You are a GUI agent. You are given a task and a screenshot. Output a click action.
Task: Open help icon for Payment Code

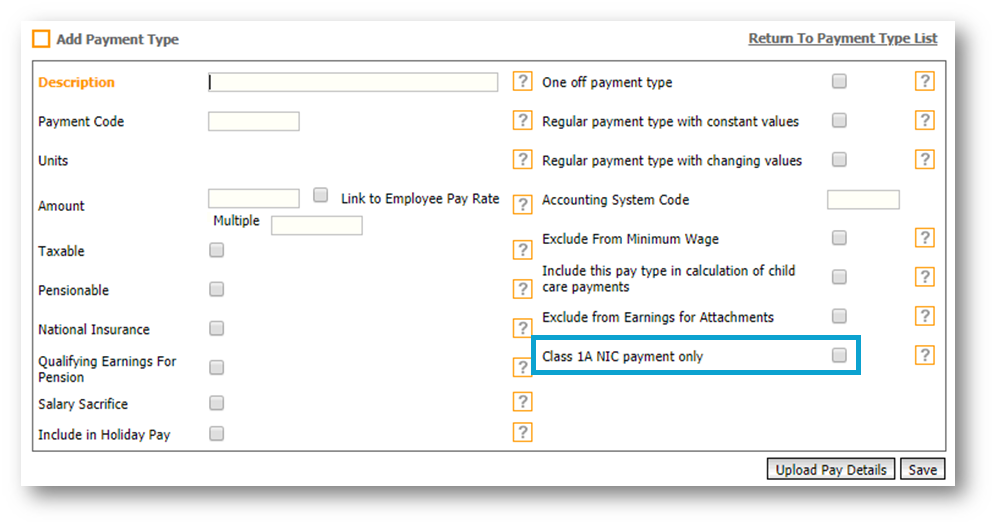pos(522,121)
